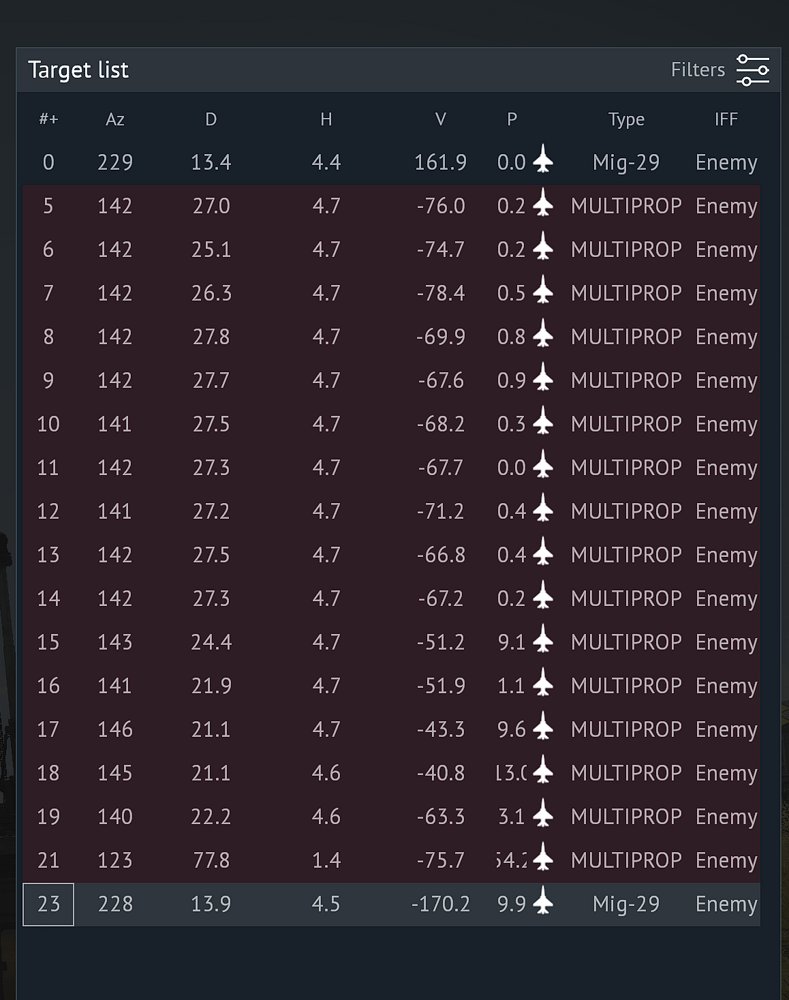This screenshot has height=1000, width=789.
Task: Click the IFF column header
Action: tap(726, 119)
